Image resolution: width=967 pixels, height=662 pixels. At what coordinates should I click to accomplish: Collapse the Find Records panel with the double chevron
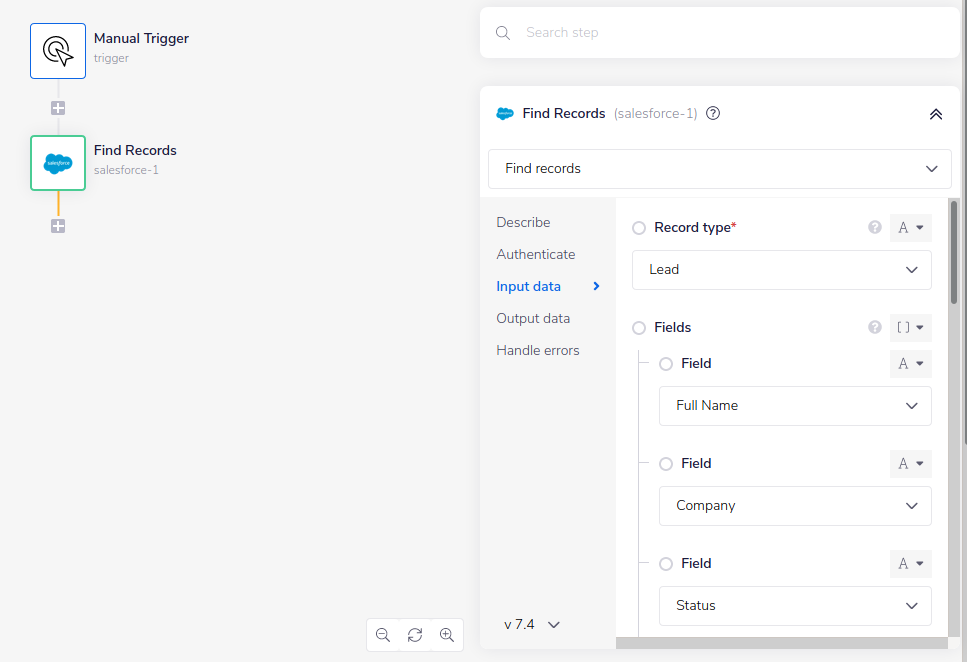point(936,114)
